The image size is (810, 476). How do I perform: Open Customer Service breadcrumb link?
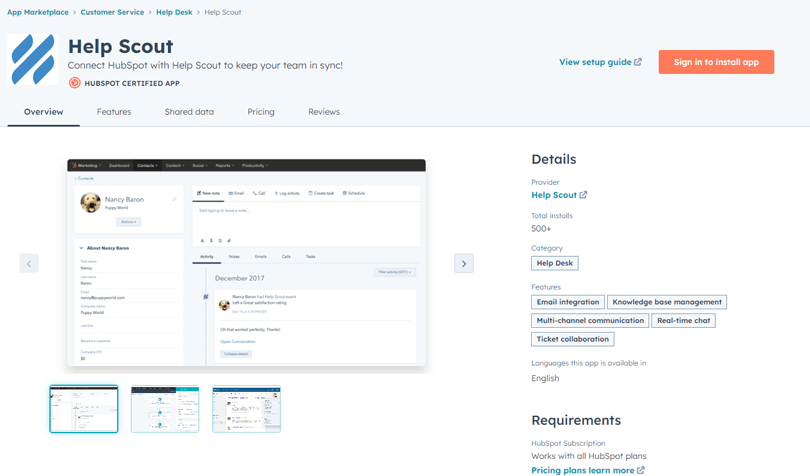point(112,12)
